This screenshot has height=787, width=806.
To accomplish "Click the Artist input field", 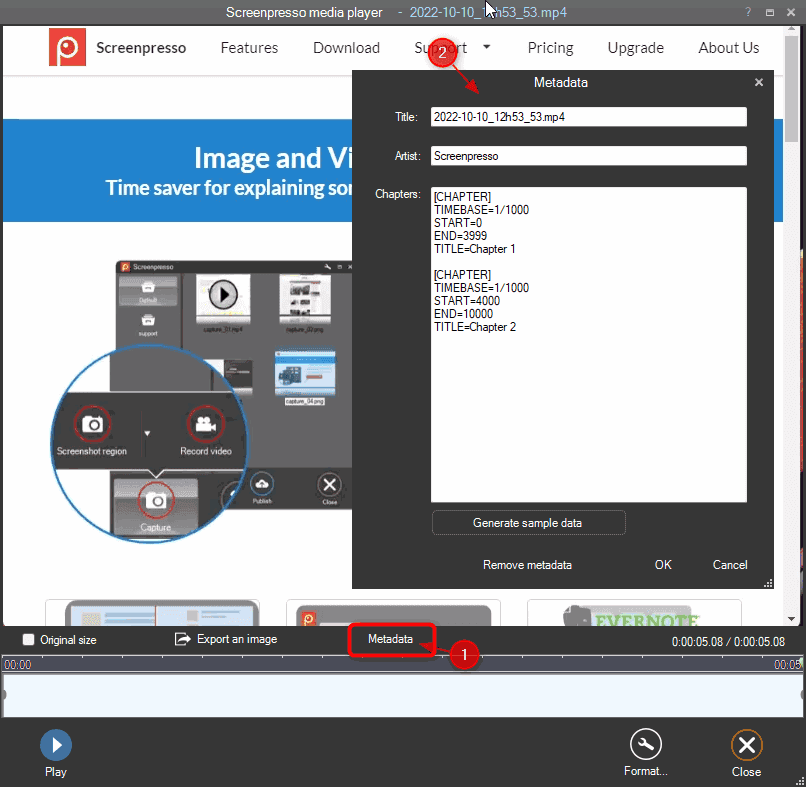I will (x=588, y=156).
